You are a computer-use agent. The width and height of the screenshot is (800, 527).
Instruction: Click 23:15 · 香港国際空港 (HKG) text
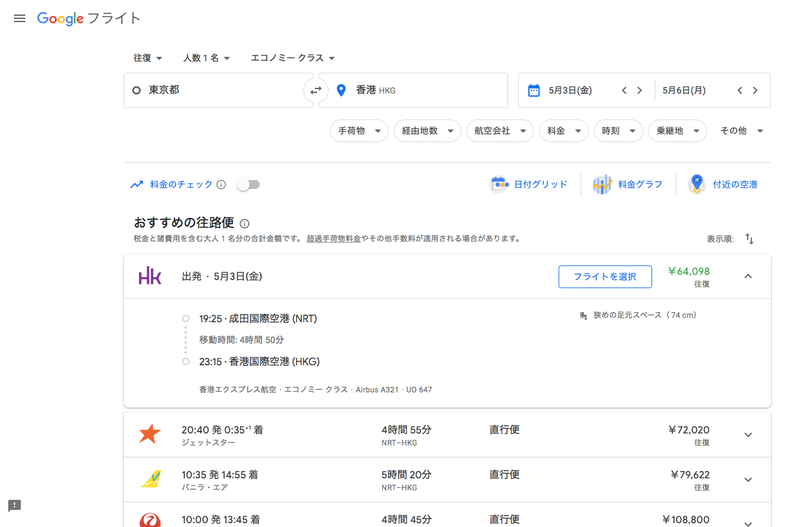pos(259,362)
